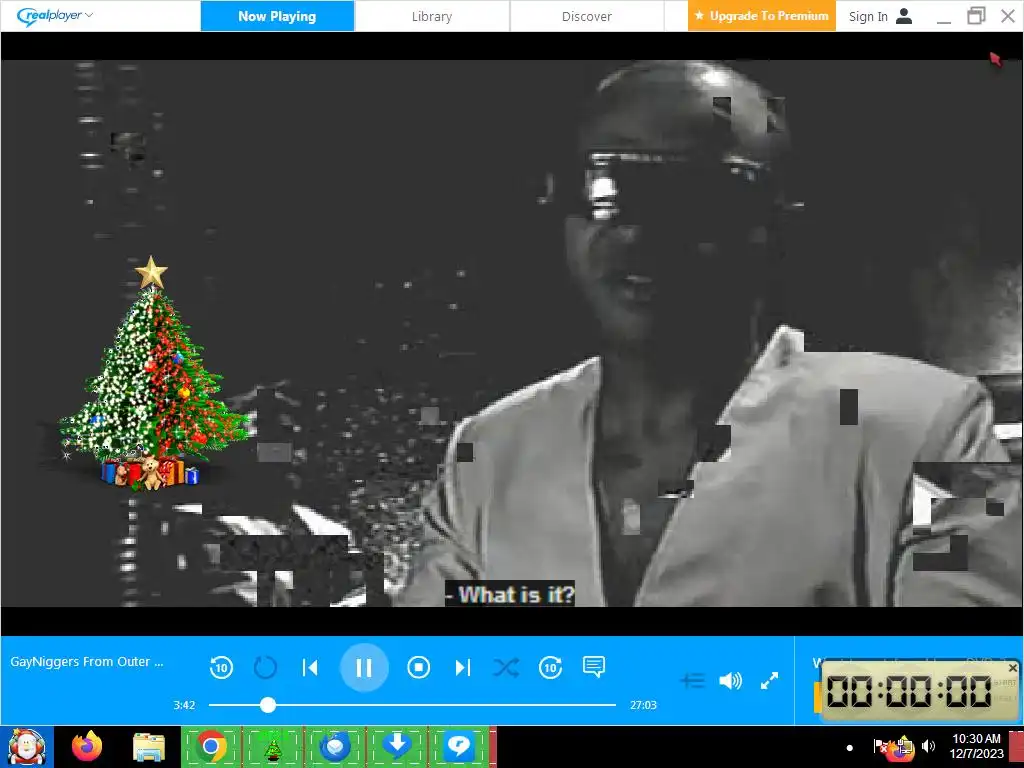Click the total duration 27:03

(x=643, y=705)
